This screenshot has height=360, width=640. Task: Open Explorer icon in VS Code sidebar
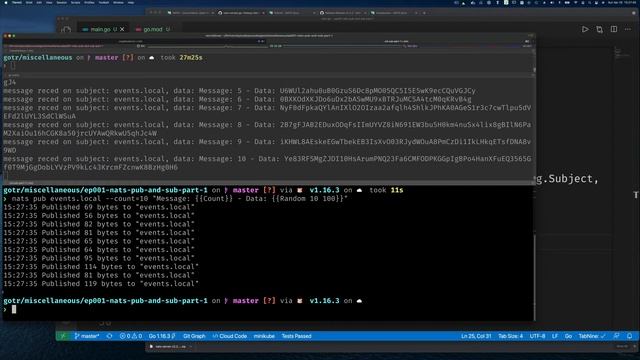coord(66,30)
